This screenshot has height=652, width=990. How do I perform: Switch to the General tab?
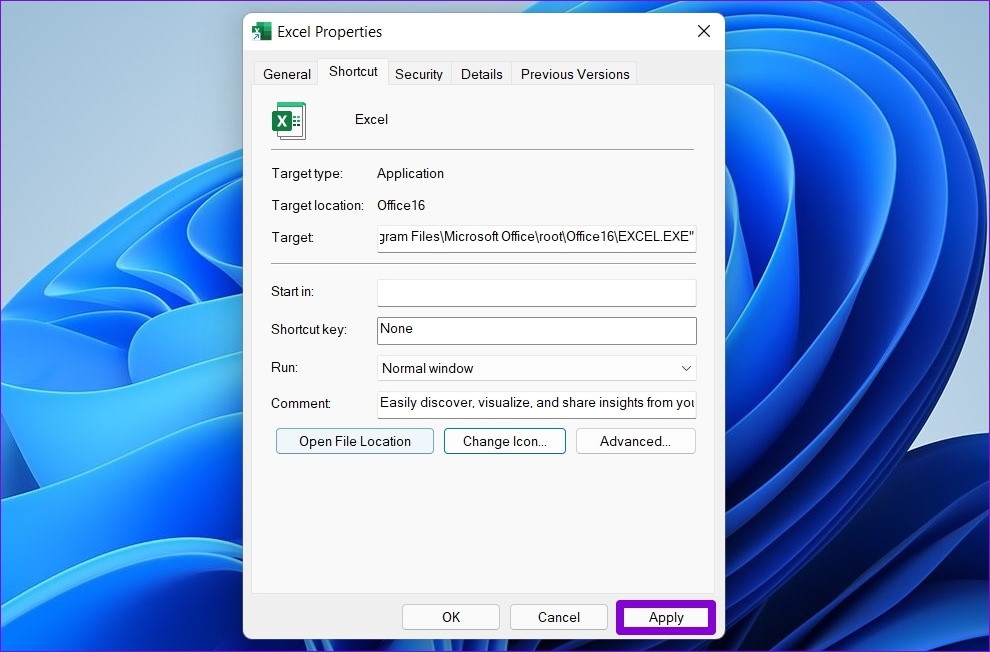click(286, 73)
